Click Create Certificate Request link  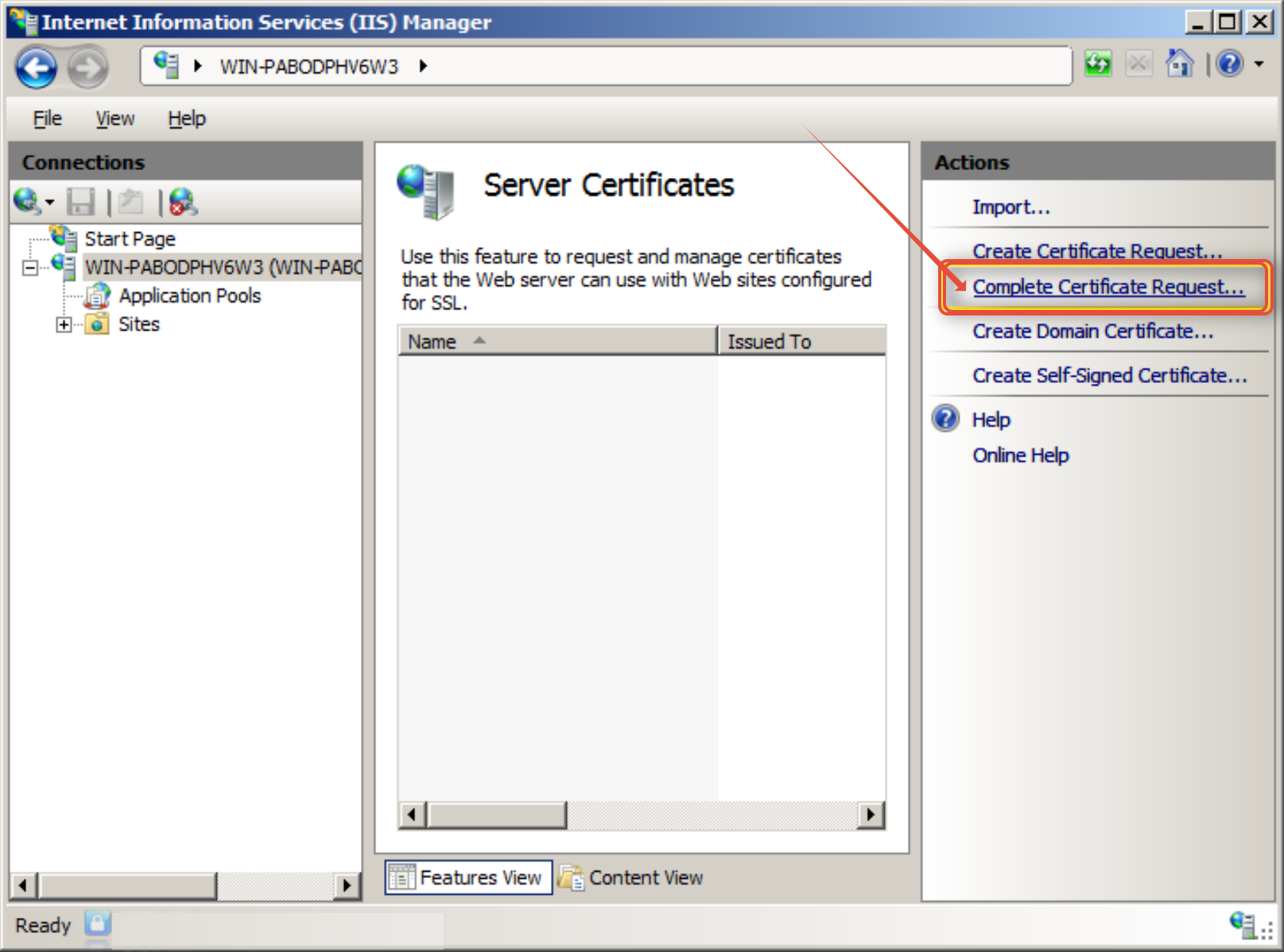[x=1097, y=251]
